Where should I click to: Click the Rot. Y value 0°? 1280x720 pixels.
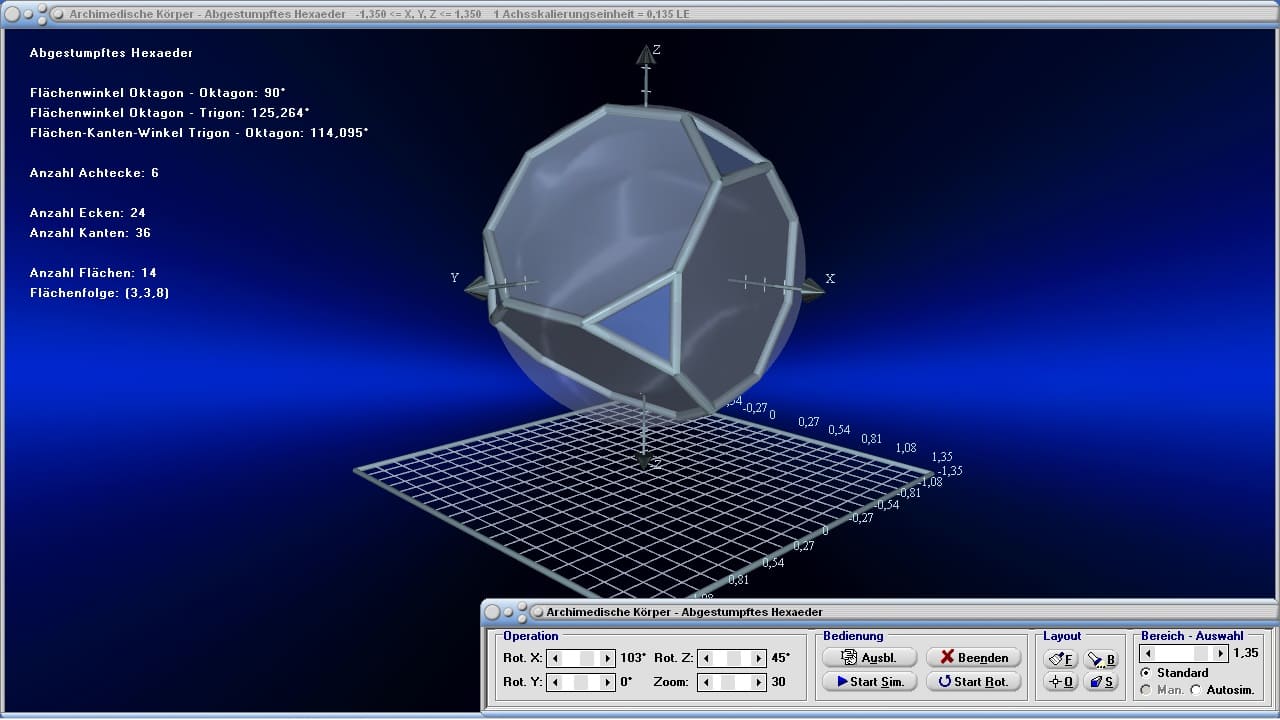coord(626,682)
